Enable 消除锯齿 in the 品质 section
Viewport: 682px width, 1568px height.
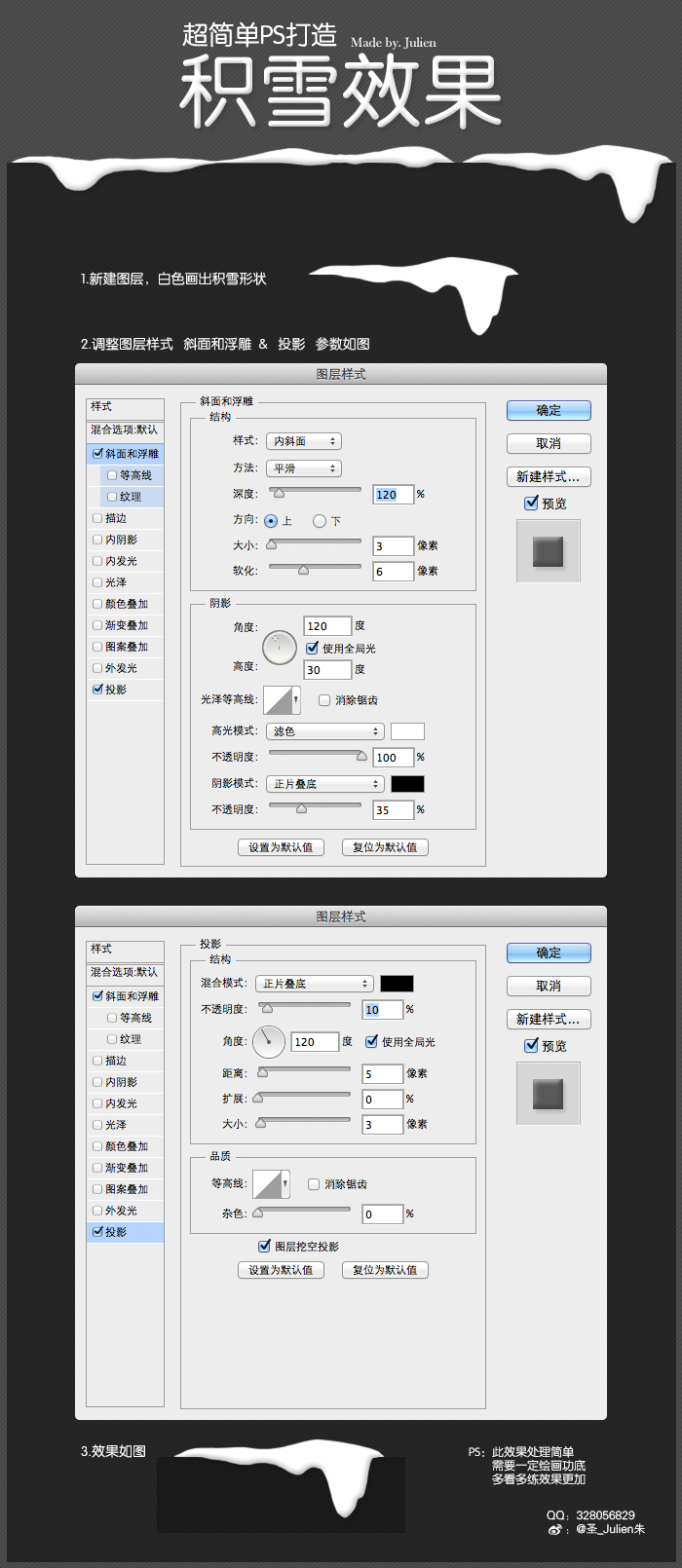[x=314, y=1184]
